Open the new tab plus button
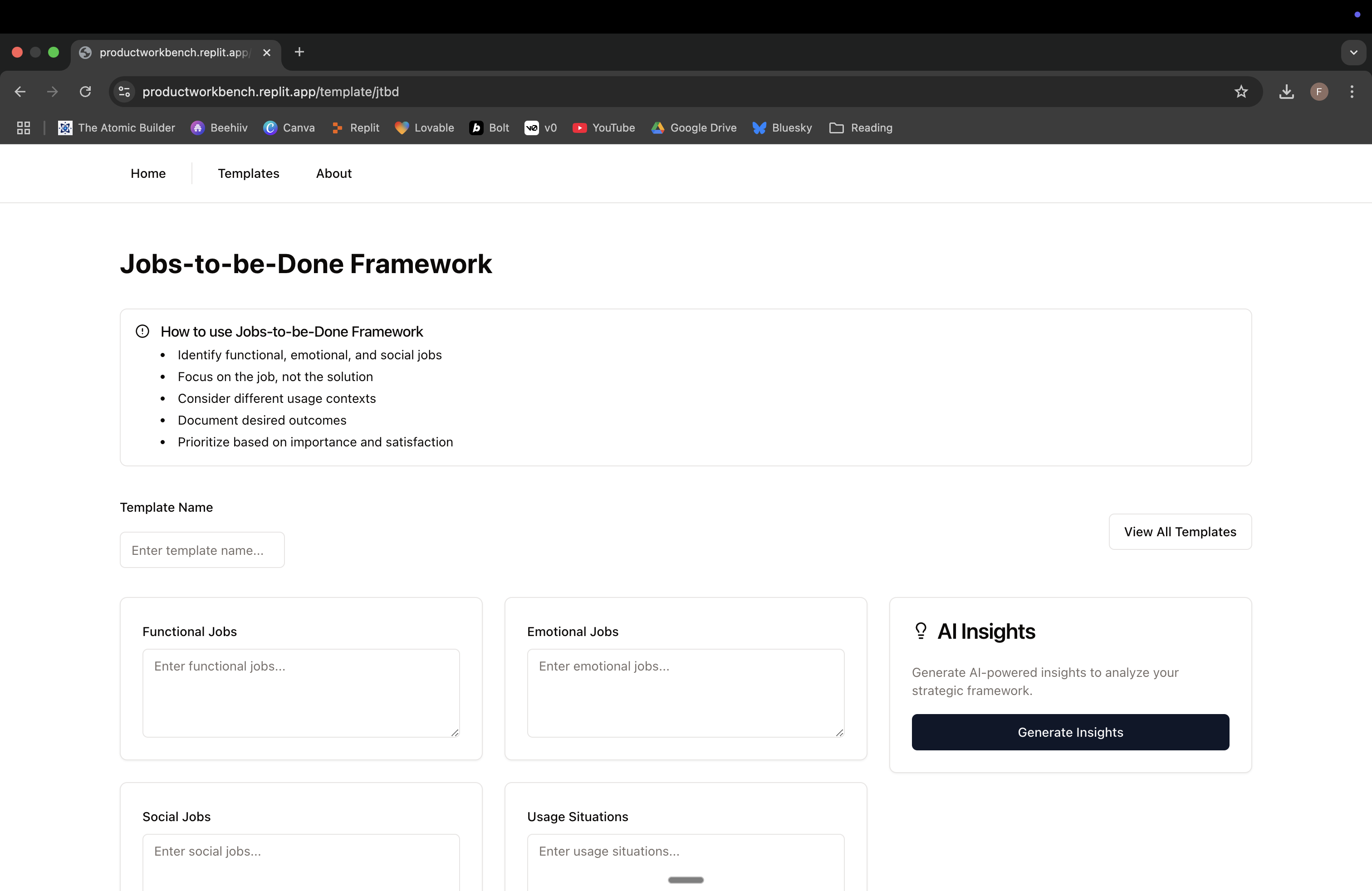 point(299,53)
